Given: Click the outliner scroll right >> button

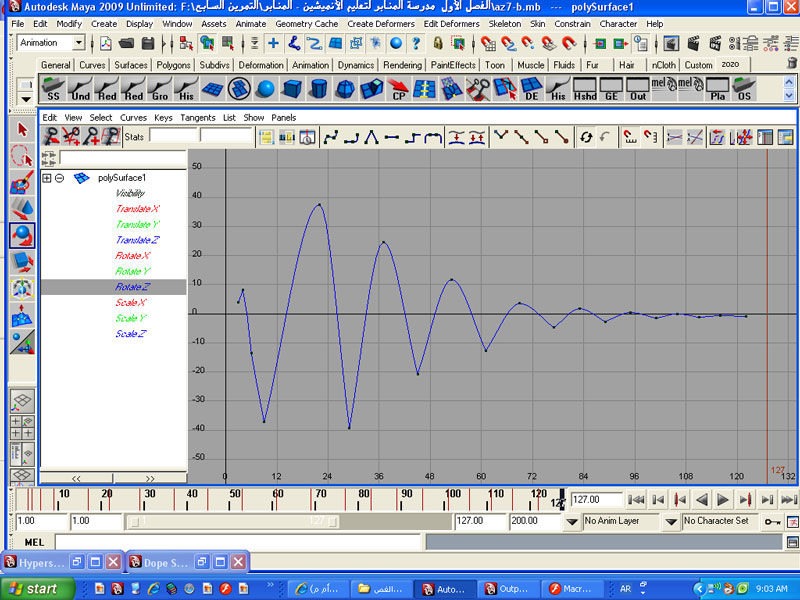Looking at the screenshot, I should (150, 478).
